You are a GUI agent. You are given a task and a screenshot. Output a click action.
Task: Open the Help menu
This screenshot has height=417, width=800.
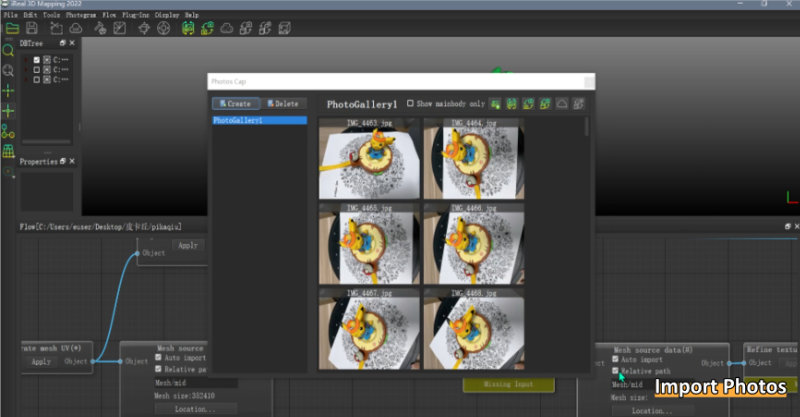[x=192, y=15]
